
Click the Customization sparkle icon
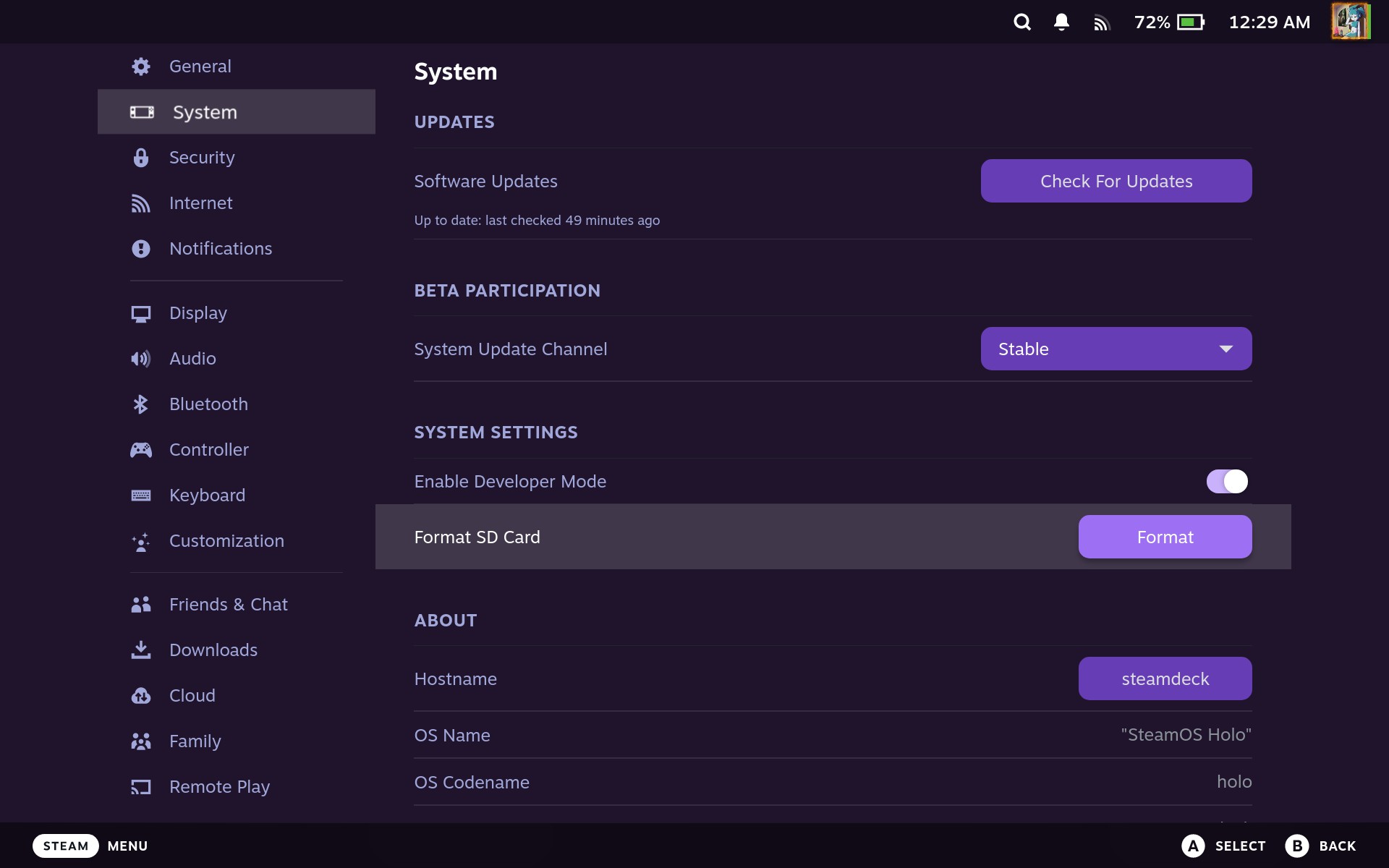pyautogui.click(x=141, y=542)
